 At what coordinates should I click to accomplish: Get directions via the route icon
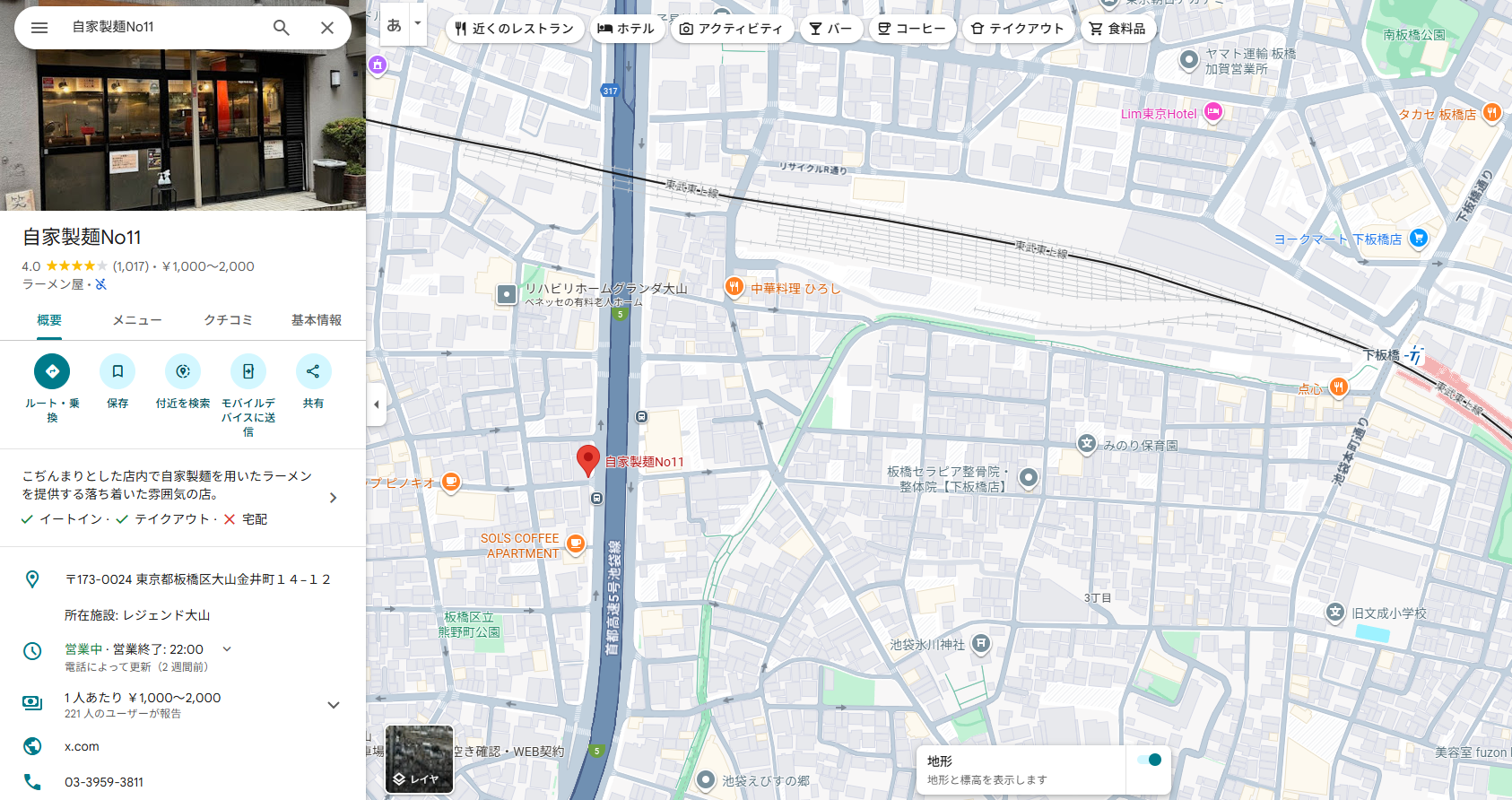pyautogui.click(x=52, y=371)
